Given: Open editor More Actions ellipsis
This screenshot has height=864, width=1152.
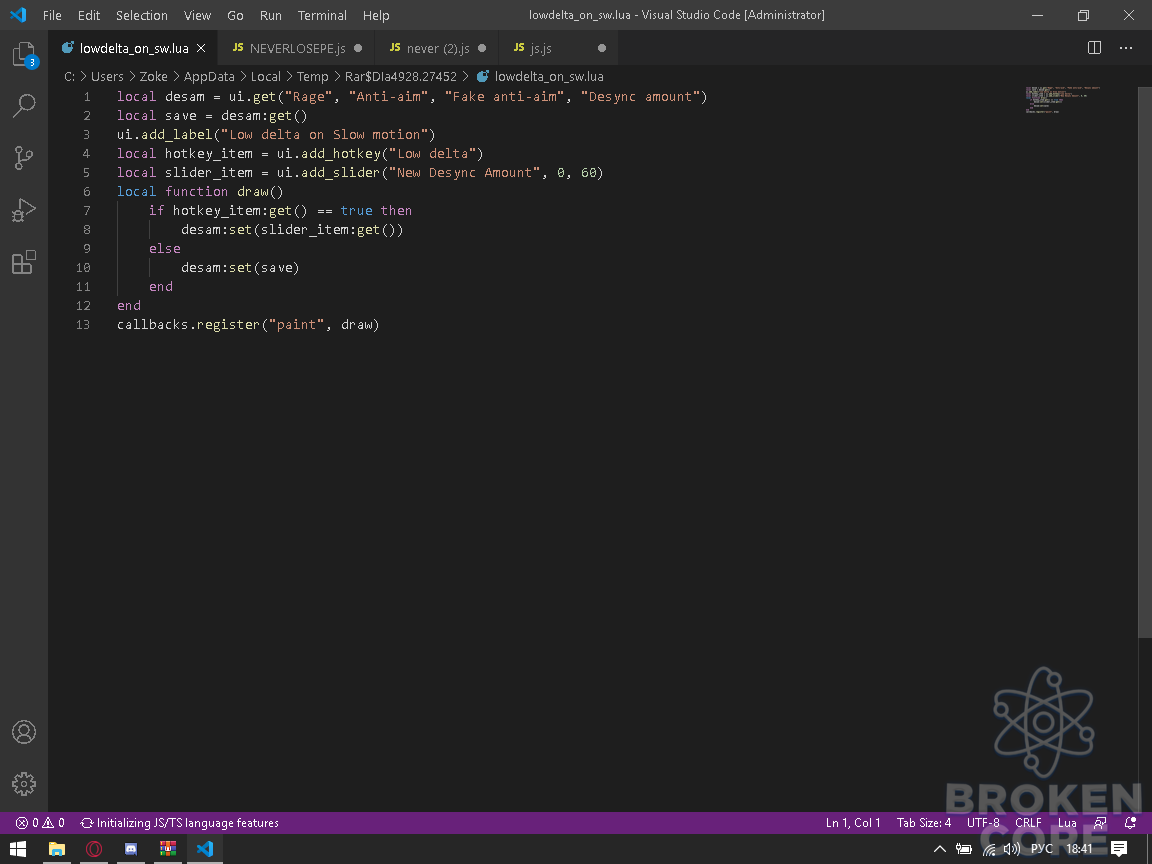Looking at the screenshot, I should 1126,48.
